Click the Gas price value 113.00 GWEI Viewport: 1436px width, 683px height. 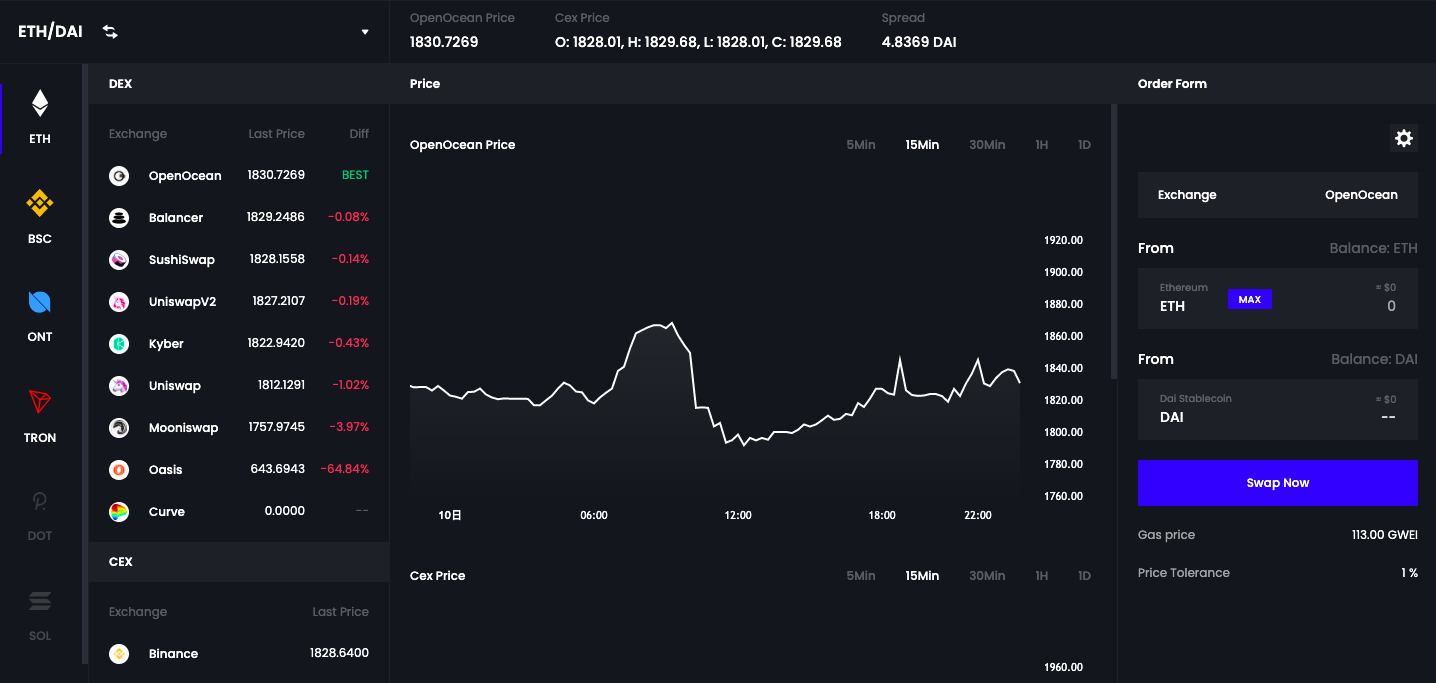pyautogui.click(x=1385, y=535)
